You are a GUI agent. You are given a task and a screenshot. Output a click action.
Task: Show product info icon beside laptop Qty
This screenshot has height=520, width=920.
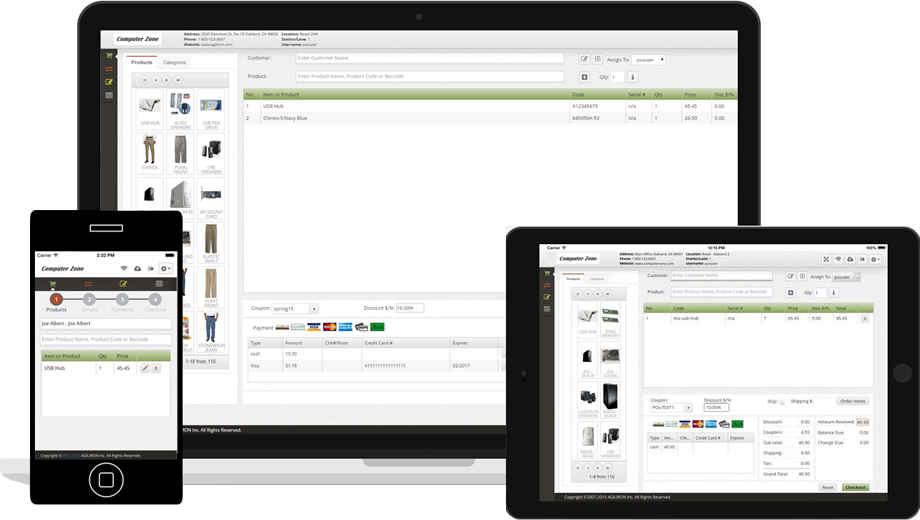[632, 77]
